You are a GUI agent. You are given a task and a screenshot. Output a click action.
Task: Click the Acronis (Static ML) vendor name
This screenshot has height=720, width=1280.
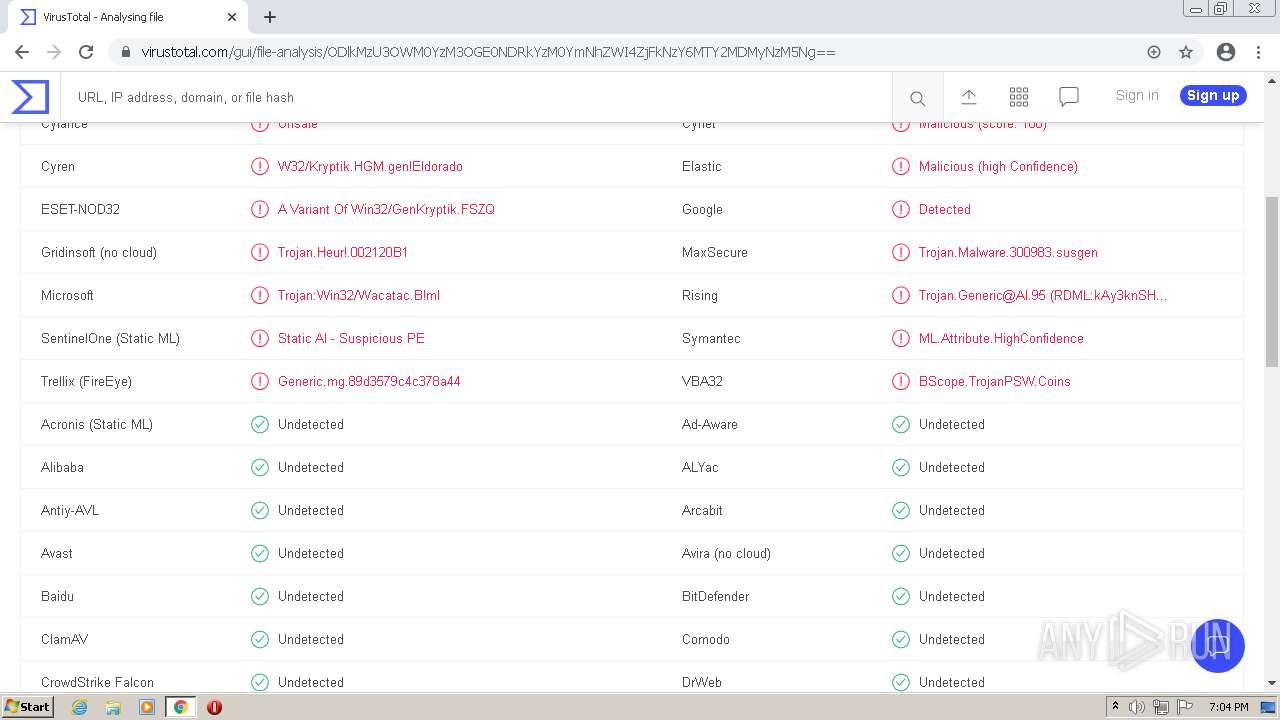pyautogui.click(x=97, y=425)
